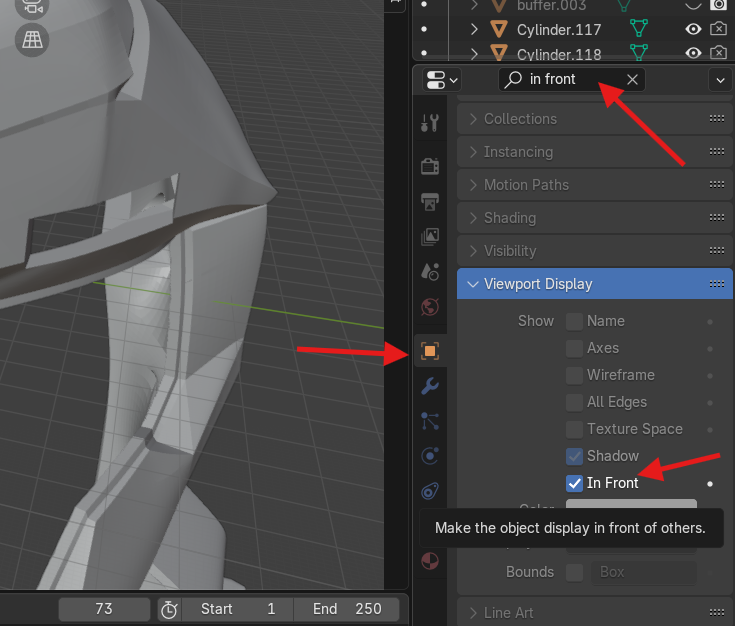
Task: Enable Show Axes checkbox
Action: coord(574,348)
